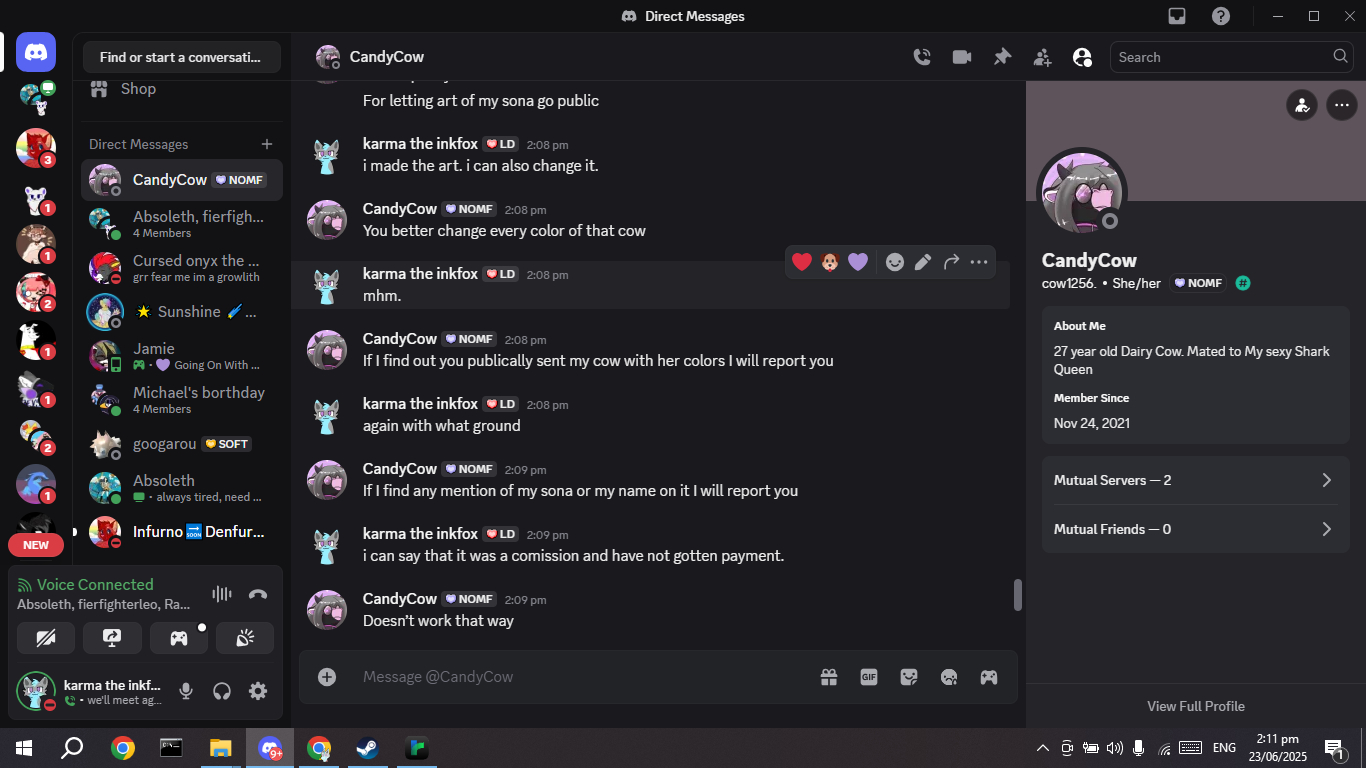Screen dimensions: 1366x768
Task: Edit the hovered 'mhm.' message
Action: (923, 262)
